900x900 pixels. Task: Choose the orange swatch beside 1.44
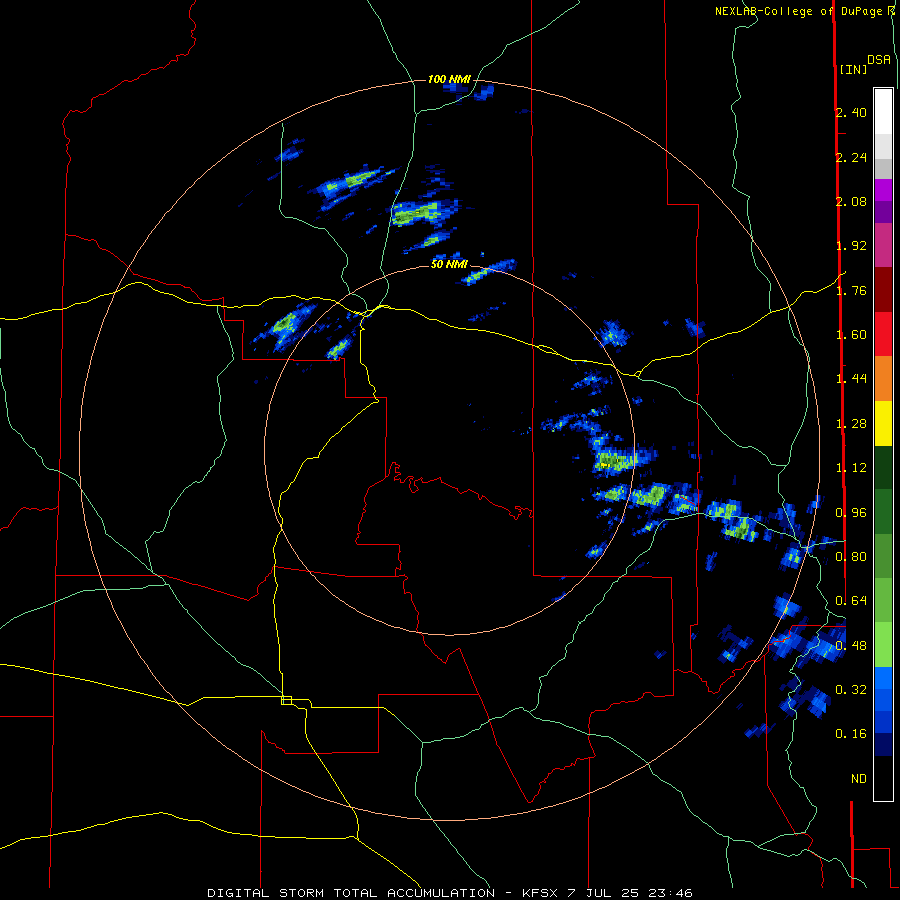(883, 379)
